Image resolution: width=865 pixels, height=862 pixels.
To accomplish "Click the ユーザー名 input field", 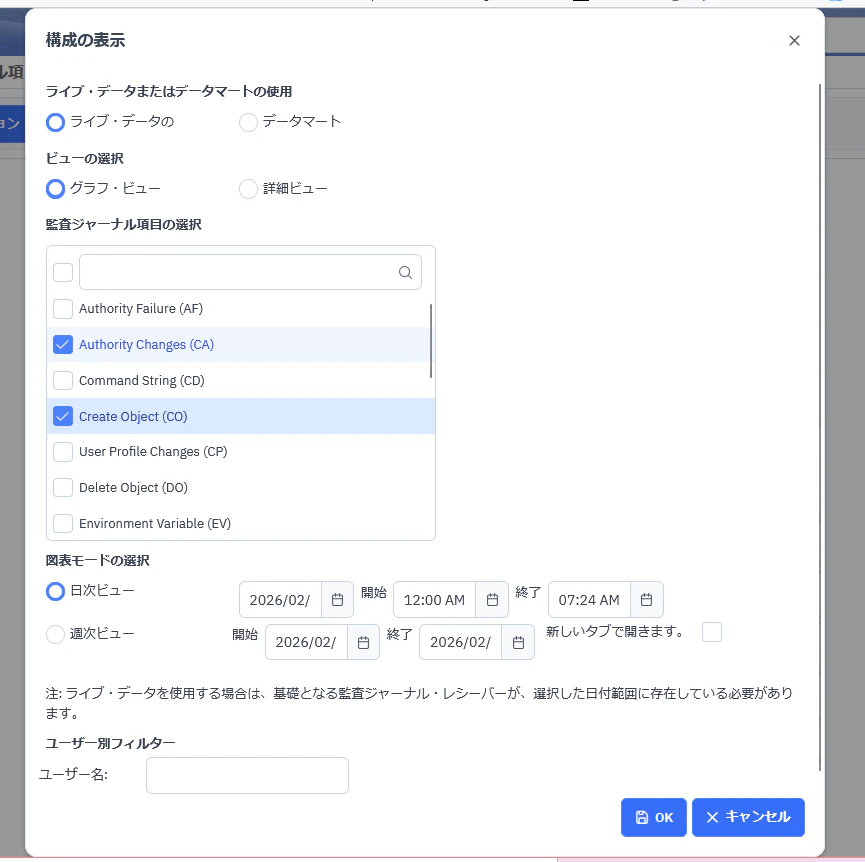I will pyautogui.click(x=247, y=775).
